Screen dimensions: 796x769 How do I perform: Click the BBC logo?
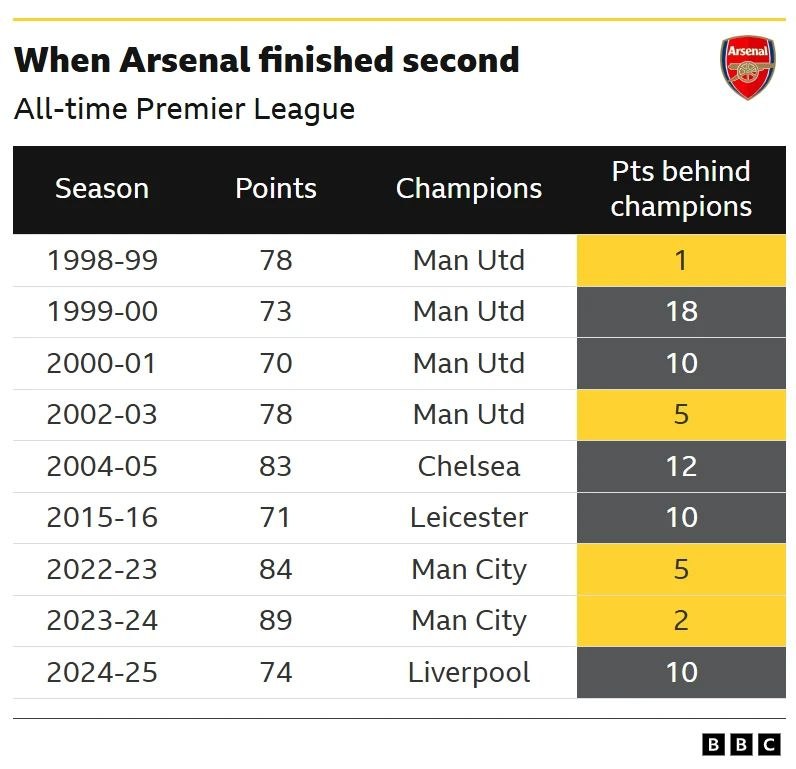tap(741, 744)
